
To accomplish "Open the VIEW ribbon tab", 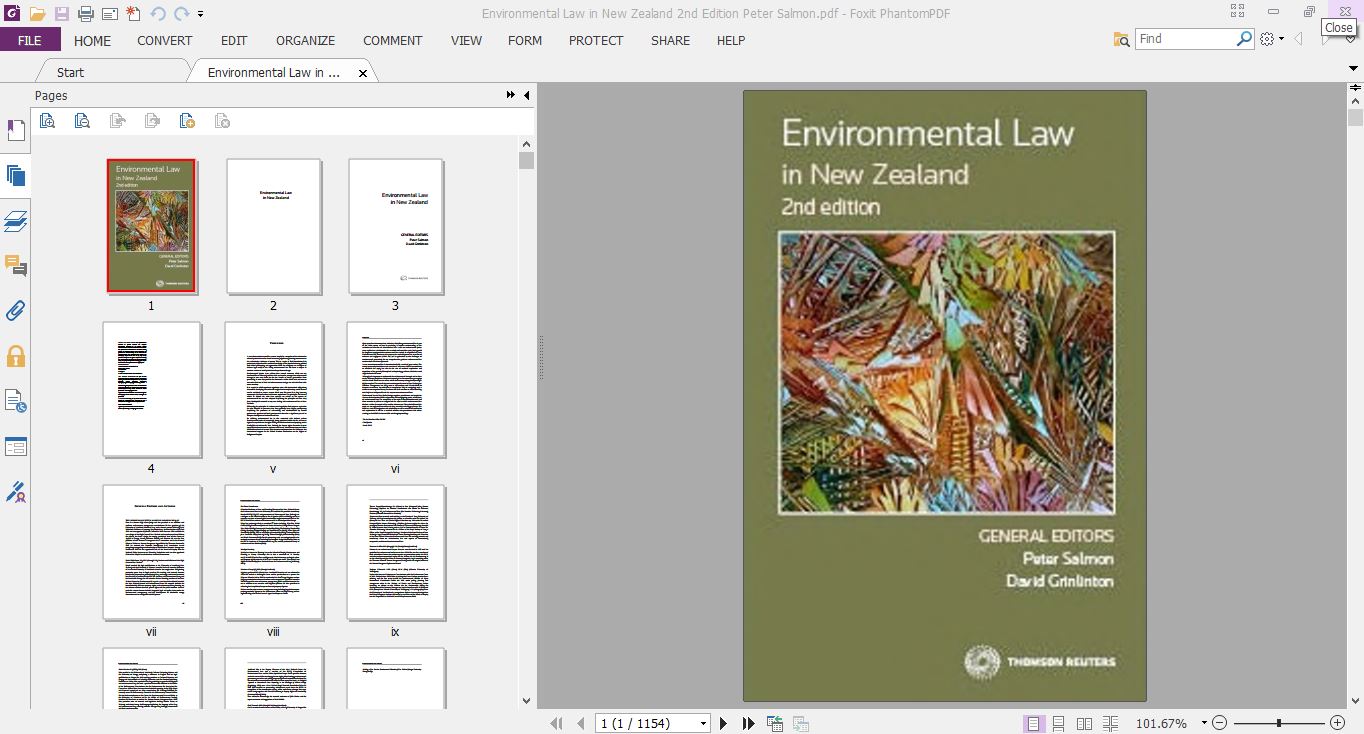I will pyautogui.click(x=466, y=40).
